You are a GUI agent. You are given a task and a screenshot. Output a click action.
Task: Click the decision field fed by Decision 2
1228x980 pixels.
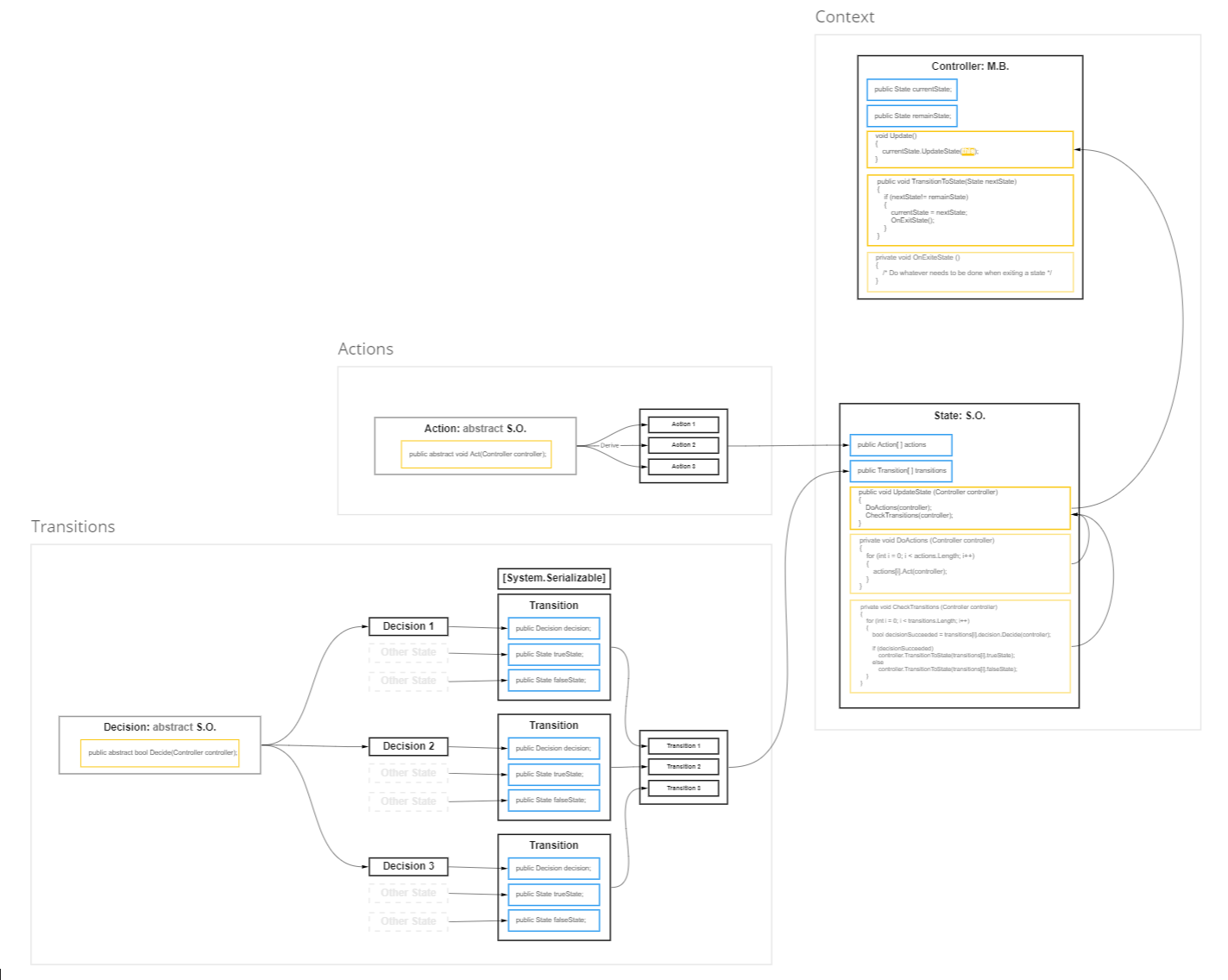[x=554, y=749]
